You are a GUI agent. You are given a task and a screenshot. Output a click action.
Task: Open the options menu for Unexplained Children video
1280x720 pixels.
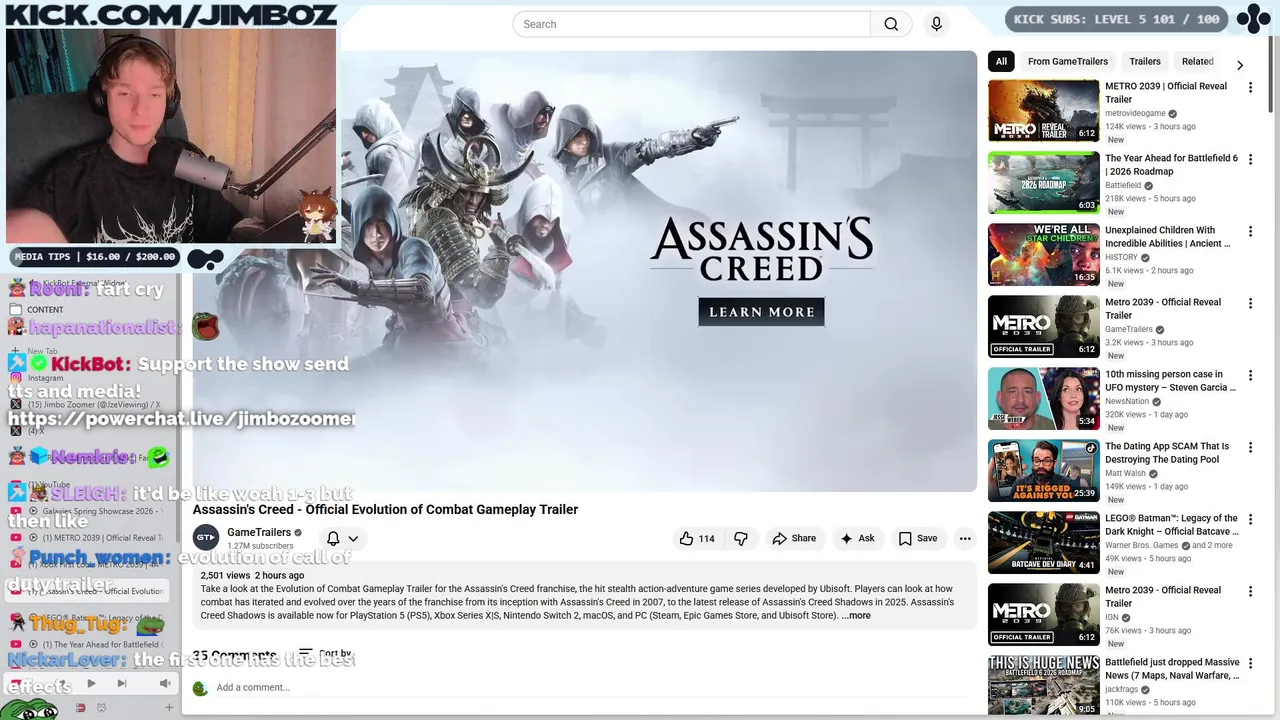pyautogui.click(x=1250, y=232)
